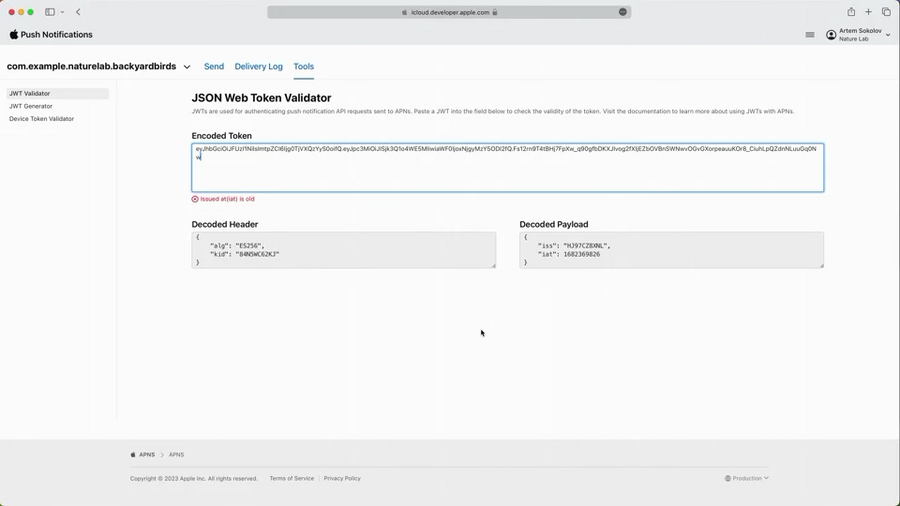Show the tab overview icon

(886, 12)
